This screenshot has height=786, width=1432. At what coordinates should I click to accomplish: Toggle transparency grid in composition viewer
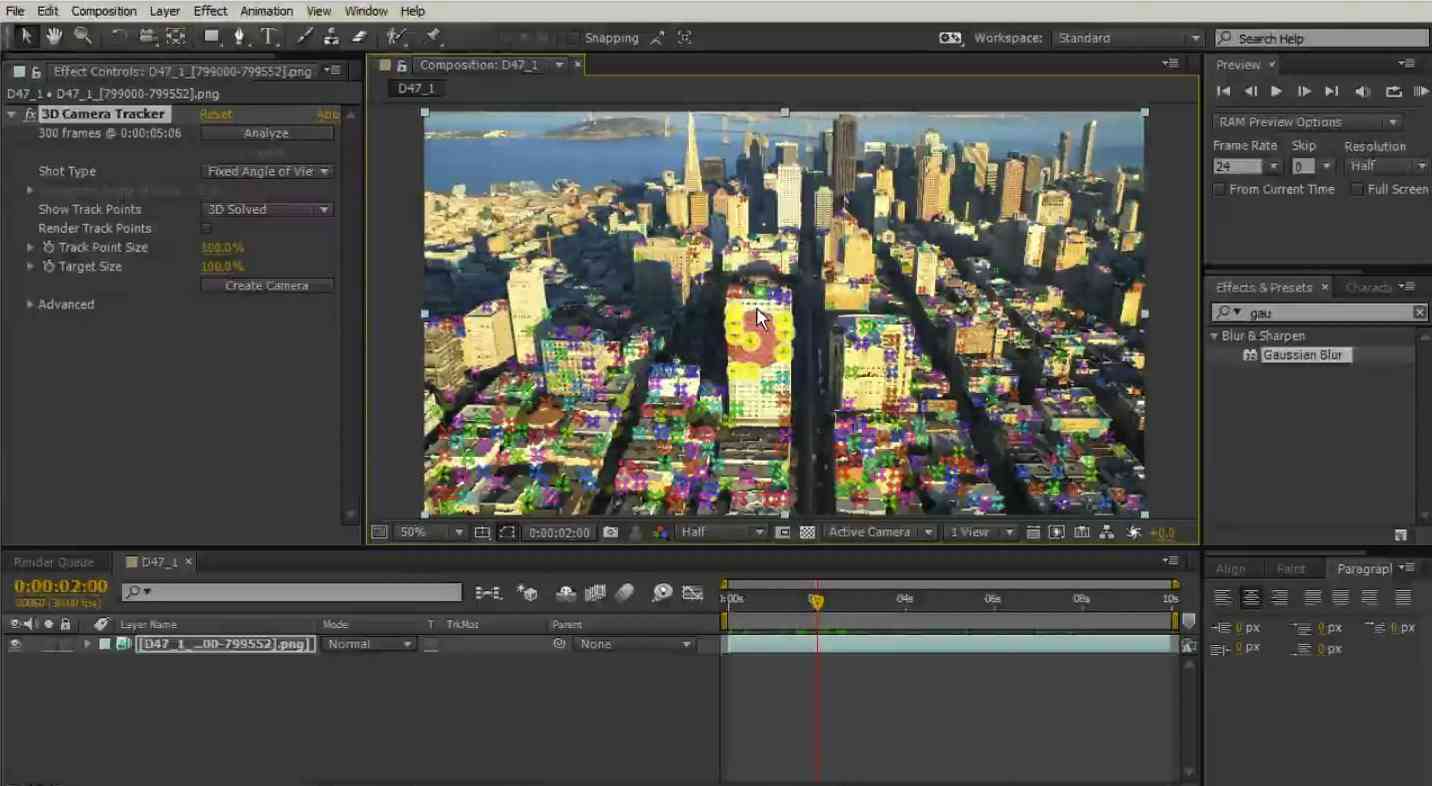pyautogui.click(x=807, y=533)
